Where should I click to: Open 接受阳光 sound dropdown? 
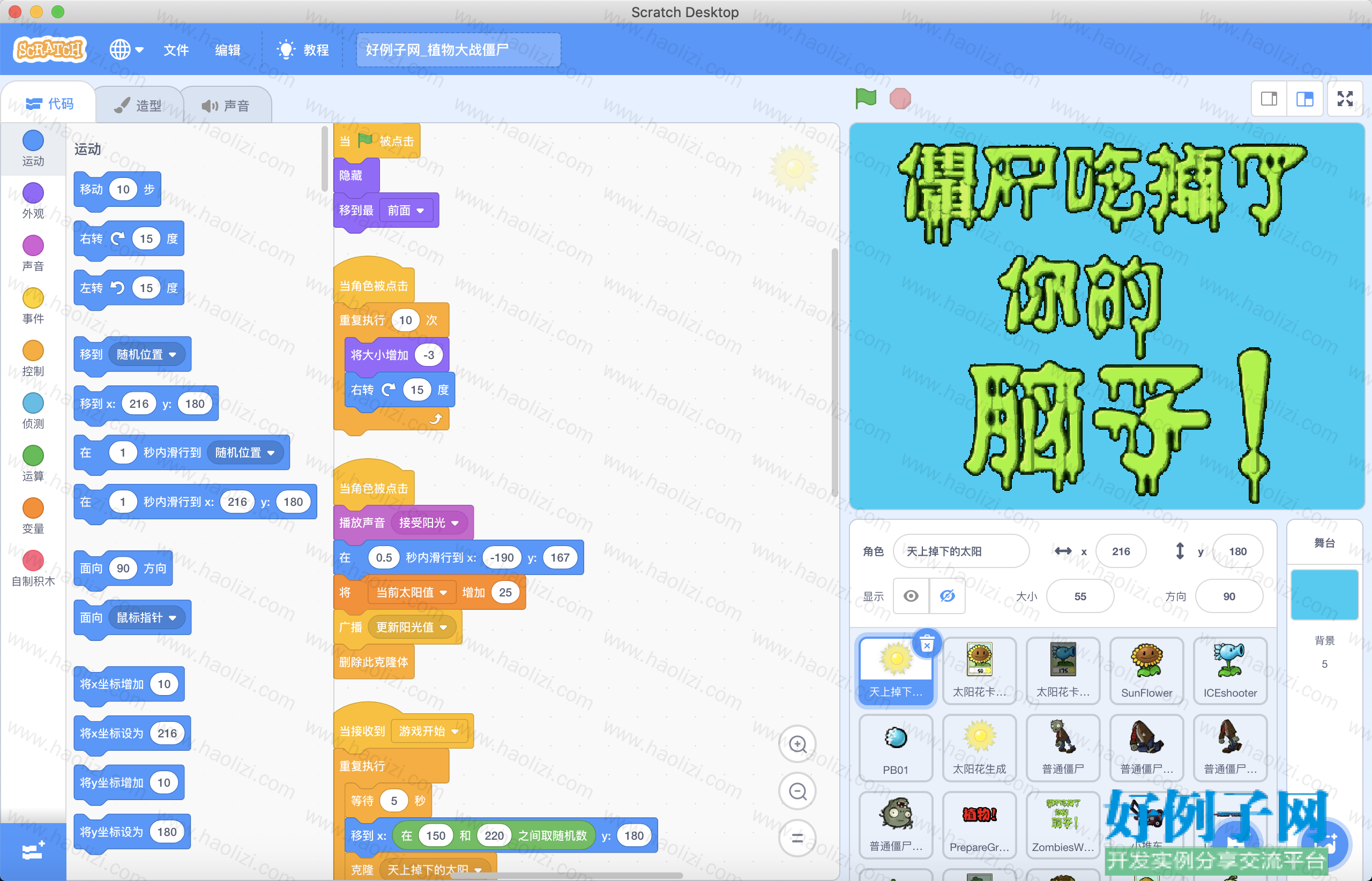[429, 523]
